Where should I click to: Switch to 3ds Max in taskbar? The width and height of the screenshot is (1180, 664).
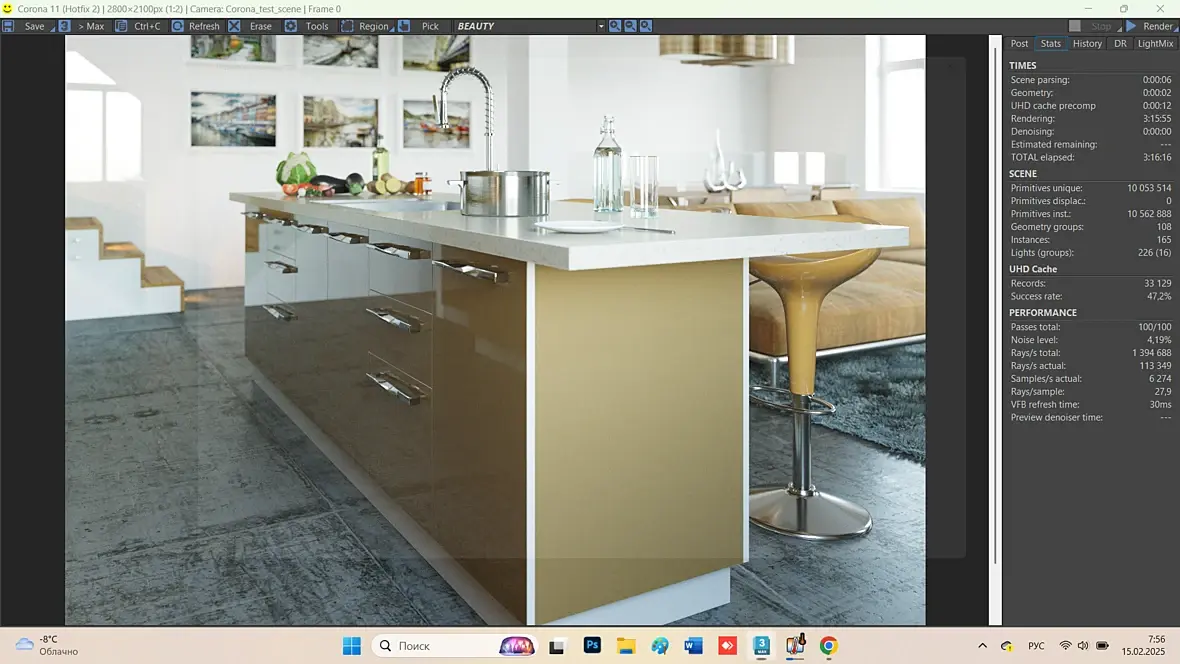pos(762,646)
